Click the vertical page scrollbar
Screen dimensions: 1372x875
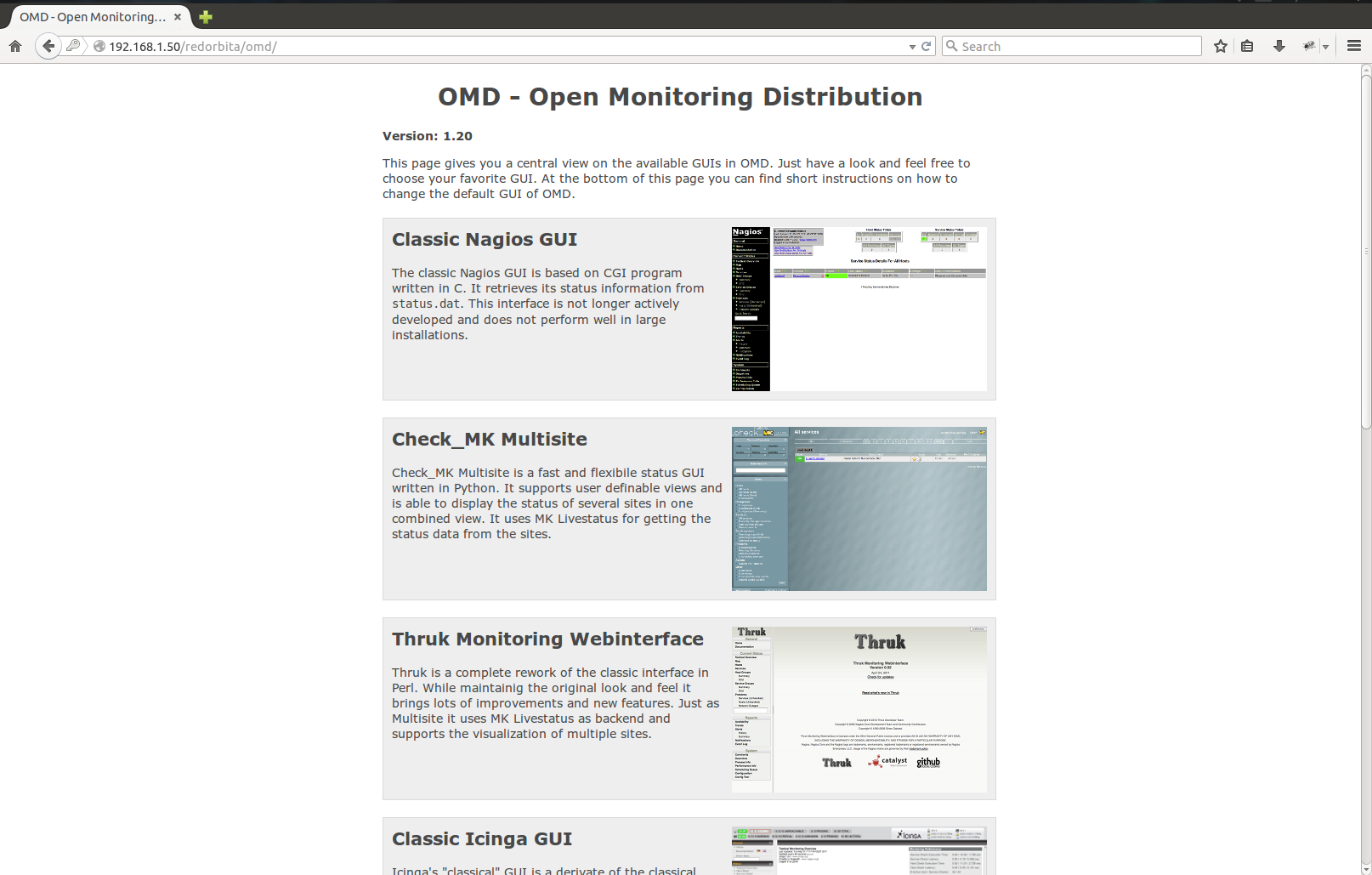click(1365, 255)
